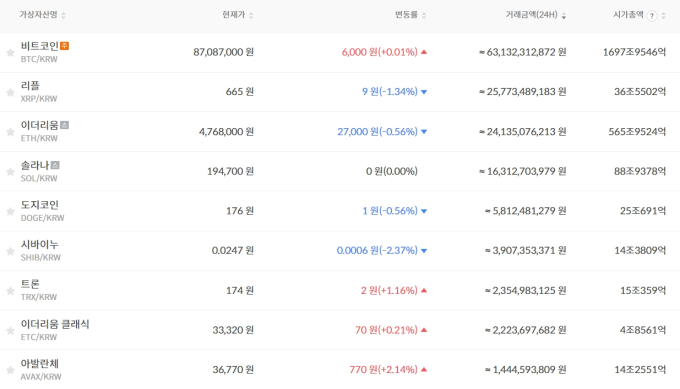Click the AVAX/KRW pair label
The height and width of the screenshot is (389, 680).
coord(41,377)
